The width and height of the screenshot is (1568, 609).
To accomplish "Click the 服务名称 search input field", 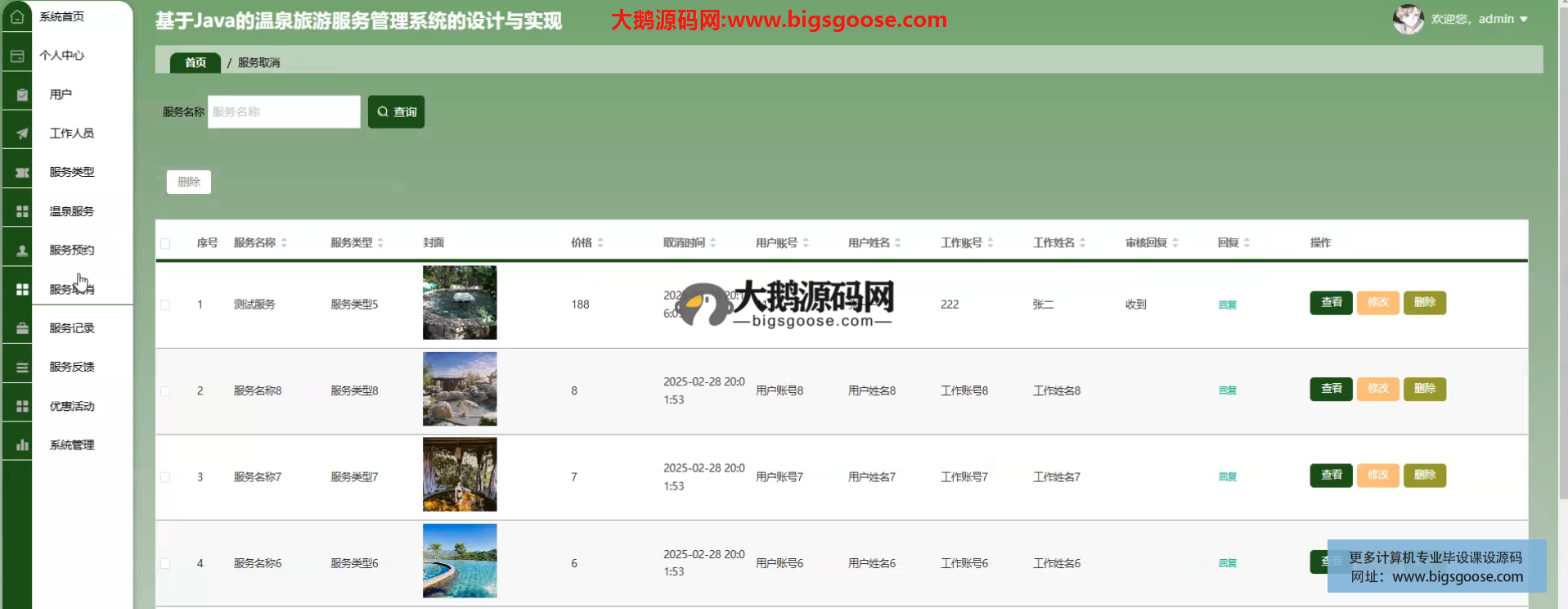I will [284, 112].
